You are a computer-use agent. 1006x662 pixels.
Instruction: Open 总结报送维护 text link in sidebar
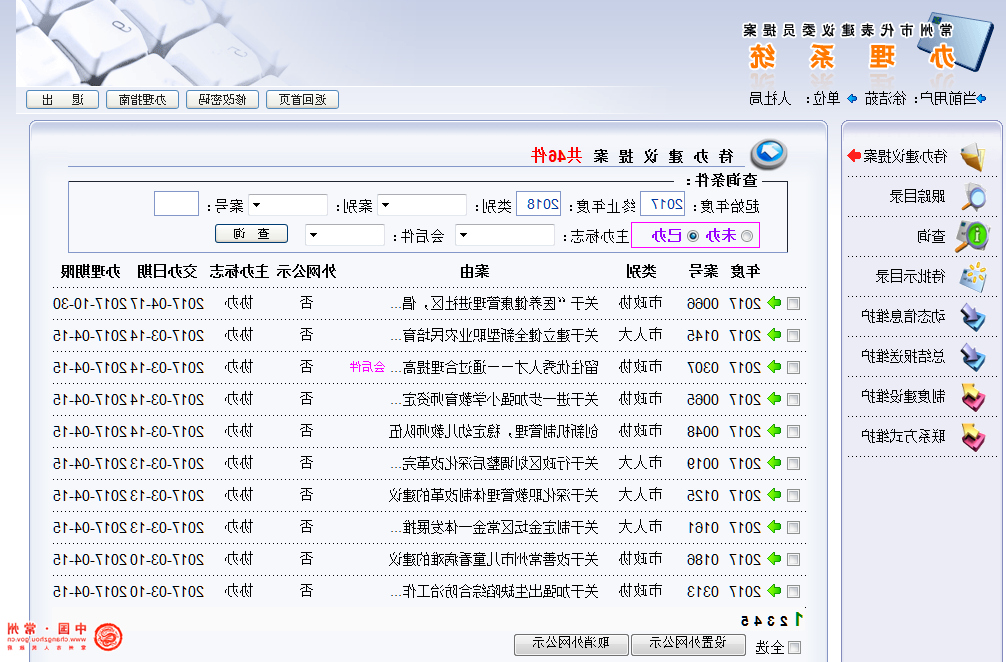903,357
